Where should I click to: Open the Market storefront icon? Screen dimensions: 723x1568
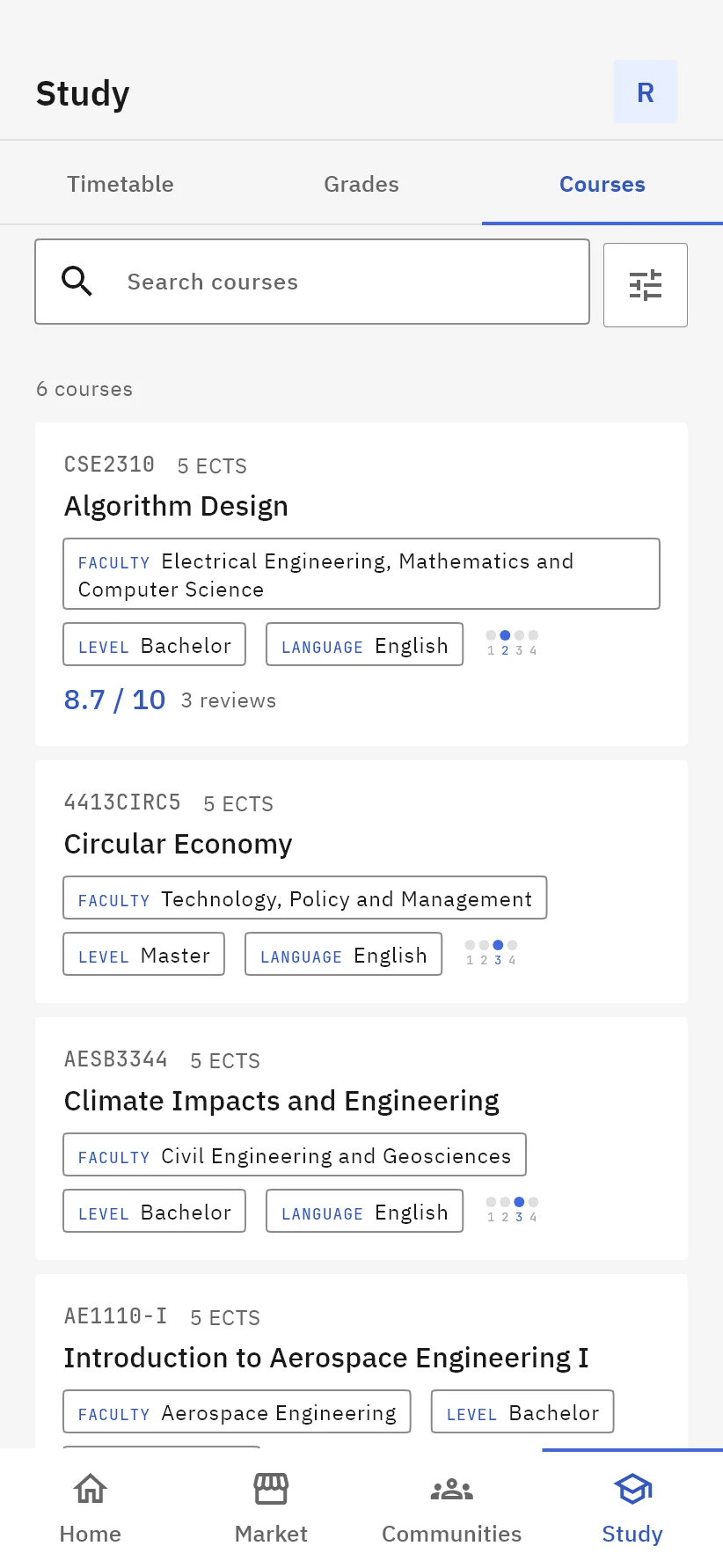click(271, 1489)
